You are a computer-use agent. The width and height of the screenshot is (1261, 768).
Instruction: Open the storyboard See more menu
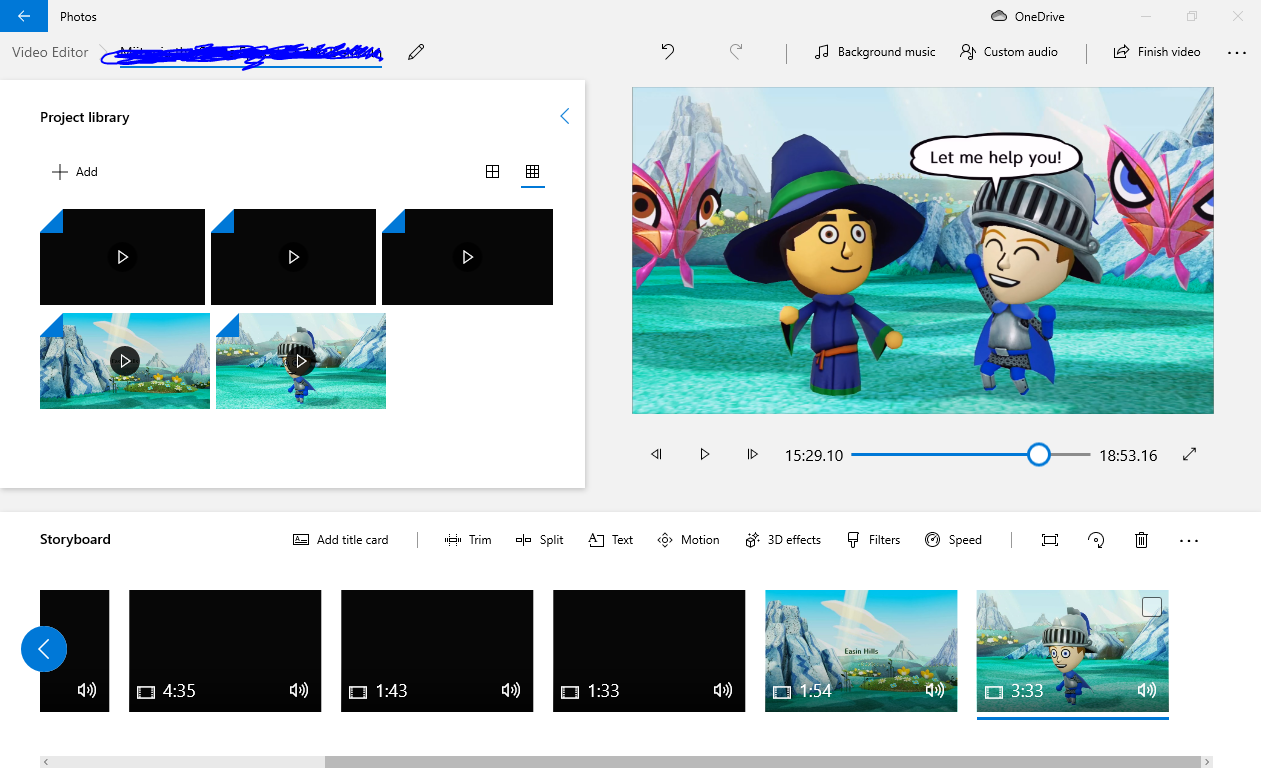coord(1188,540)
